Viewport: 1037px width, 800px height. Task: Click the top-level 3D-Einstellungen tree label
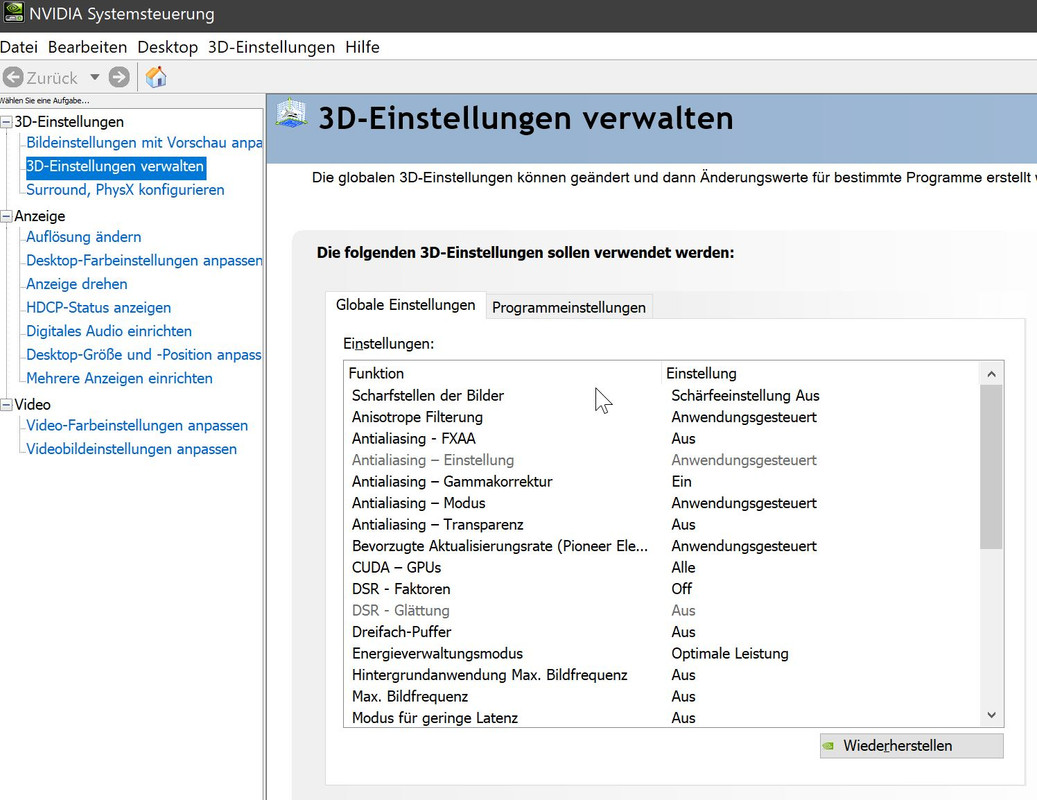(69, 122)
